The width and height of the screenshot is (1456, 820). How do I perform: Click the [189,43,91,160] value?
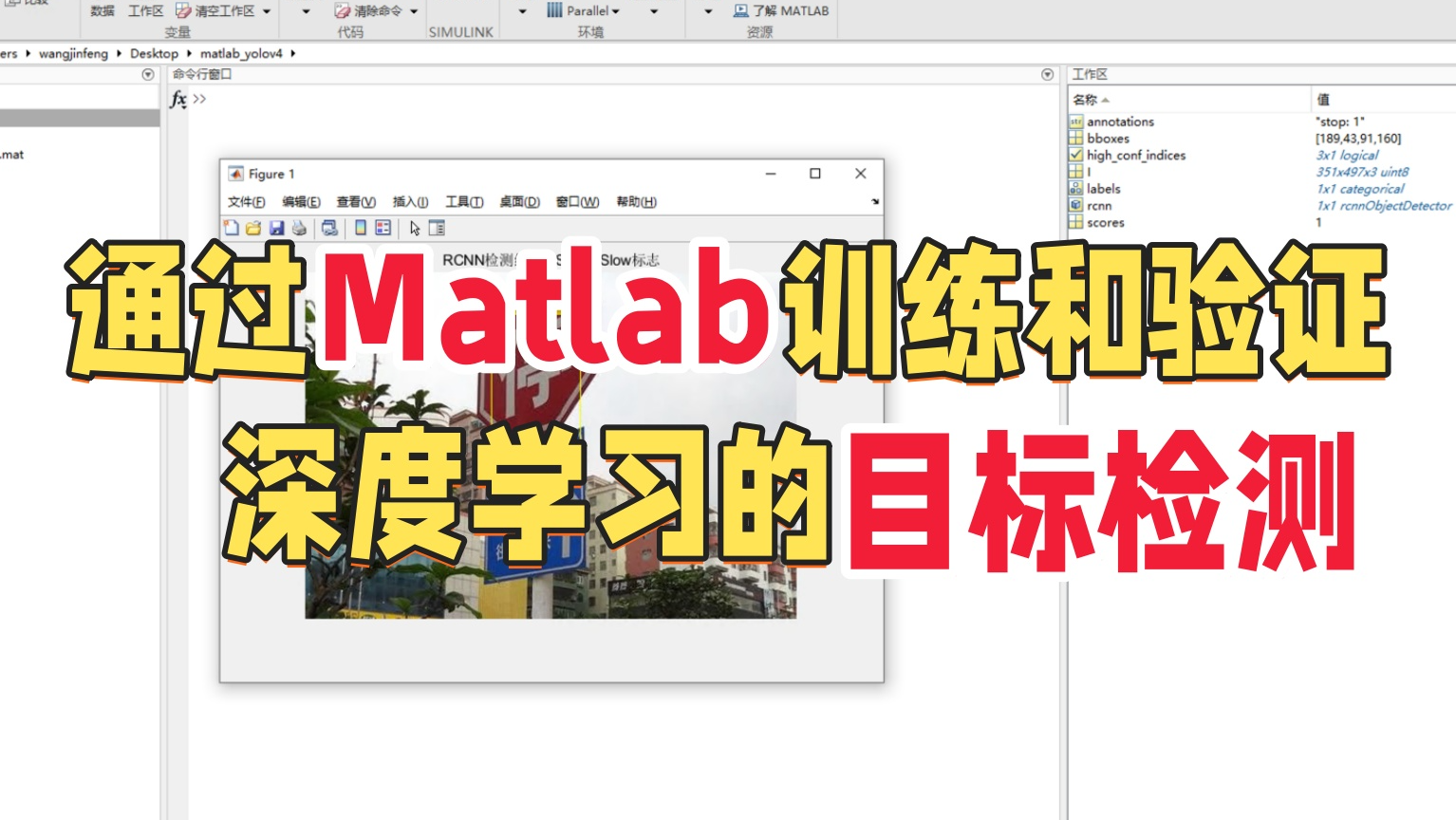pyautogui.click(x=1358, y=139)
